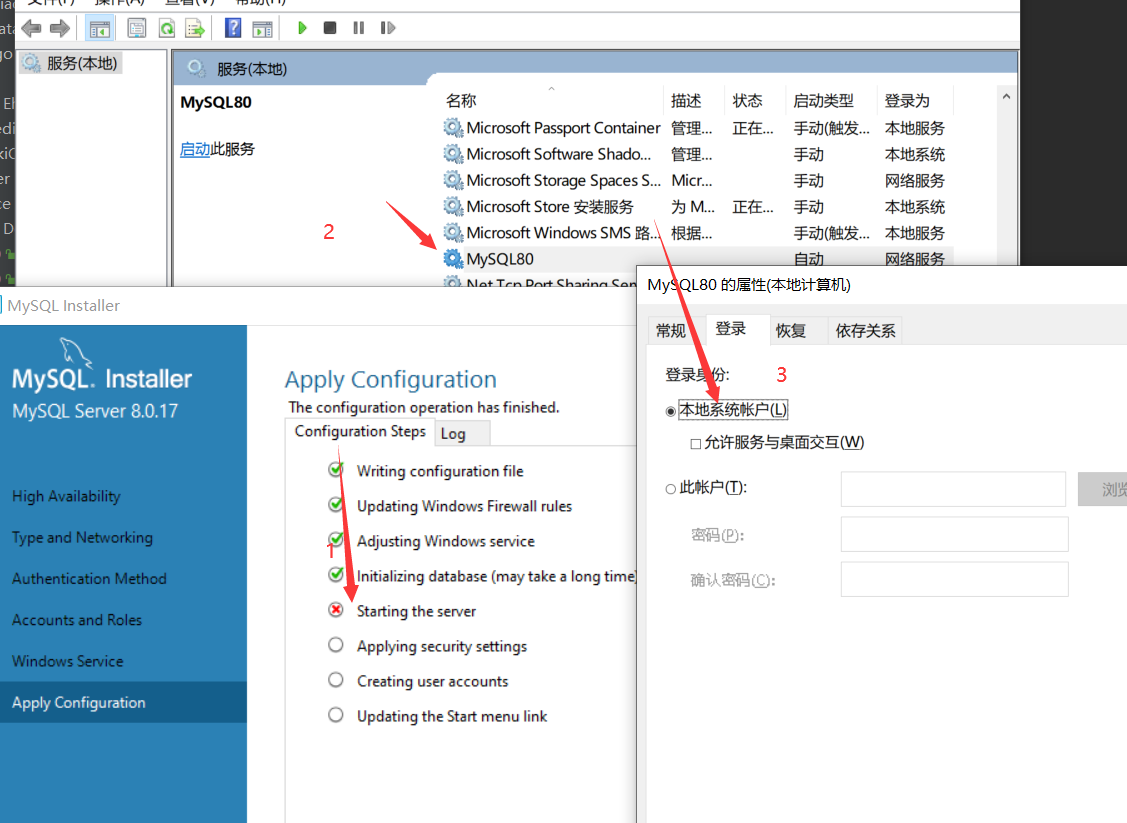Click the action pane toggle icon next to Help
The width and height of the screenshot is (1127, 823).
pyautogui.click(x=262, y=29)
